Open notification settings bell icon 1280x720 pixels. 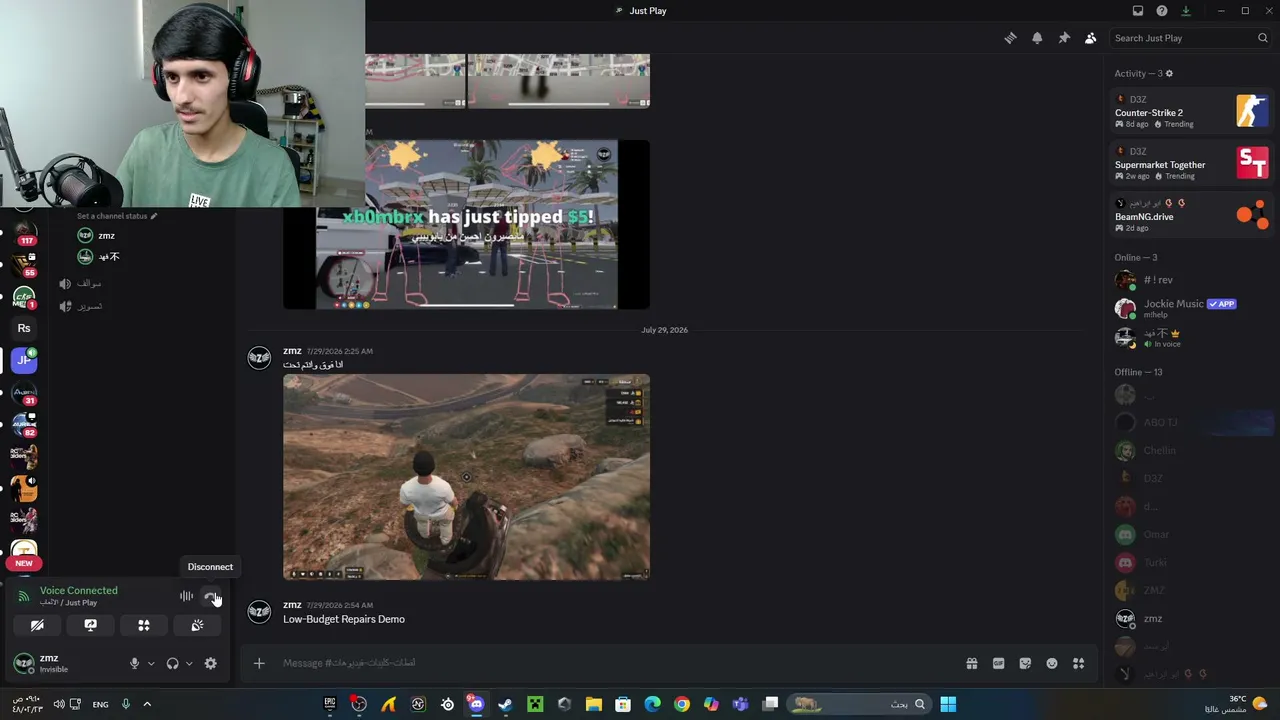(1037, 38)
